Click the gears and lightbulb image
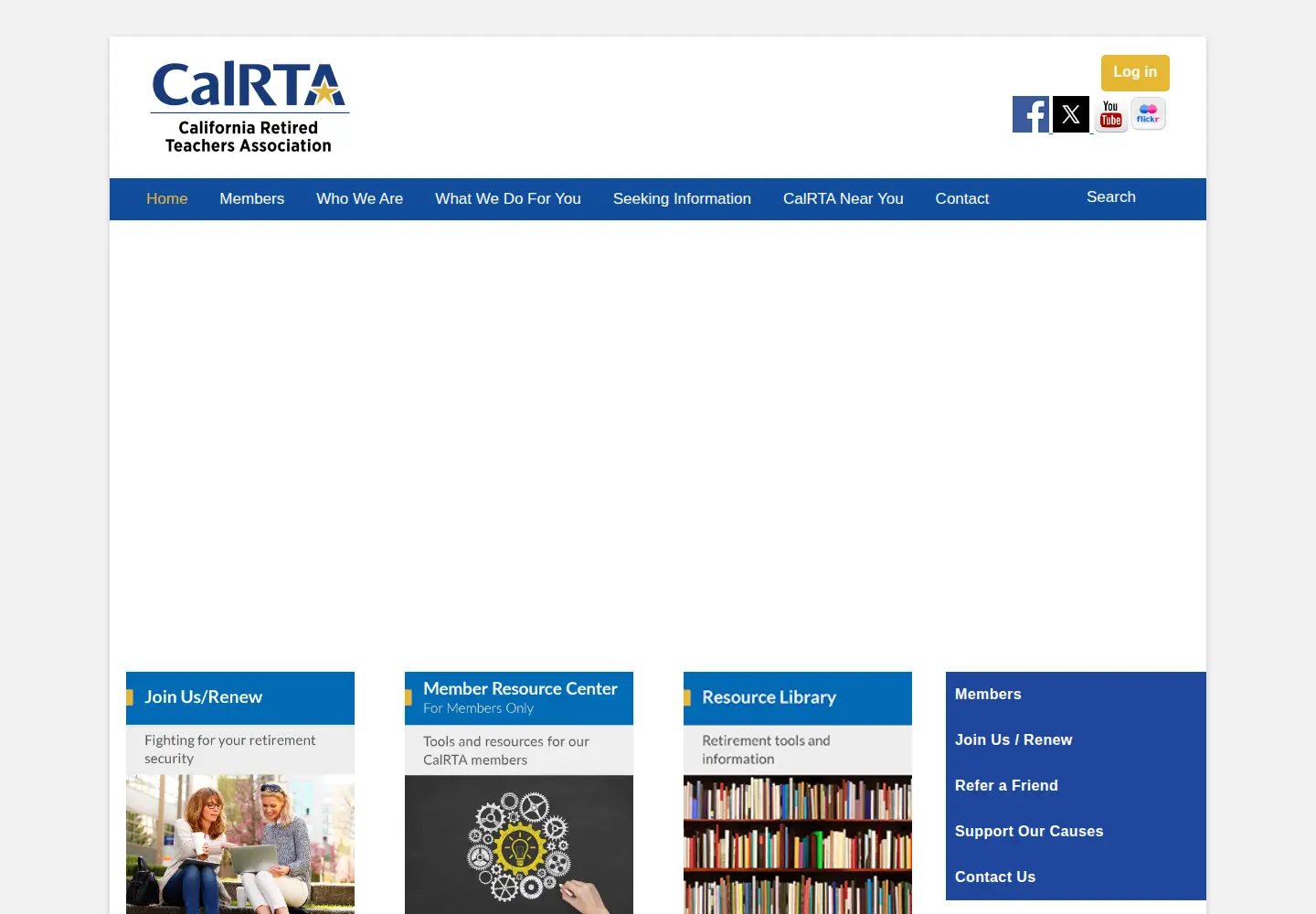Image resolution: width=1316 pixels, height=914 pixels. point(519,845)
